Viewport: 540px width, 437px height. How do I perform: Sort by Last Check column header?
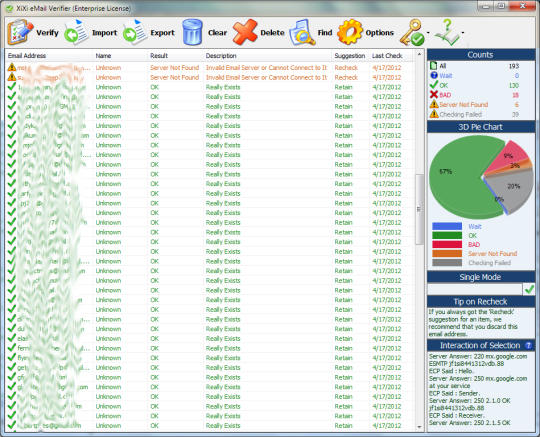(x=387, y=56)
